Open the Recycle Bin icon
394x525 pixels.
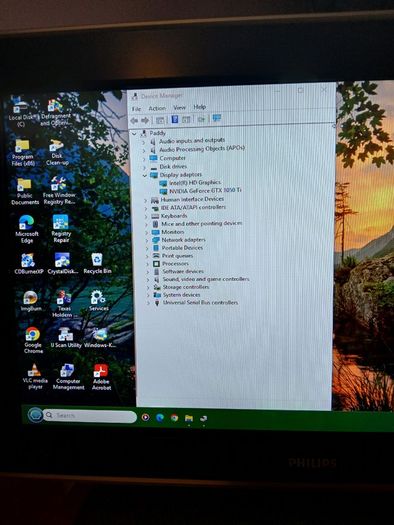[97, 264]
